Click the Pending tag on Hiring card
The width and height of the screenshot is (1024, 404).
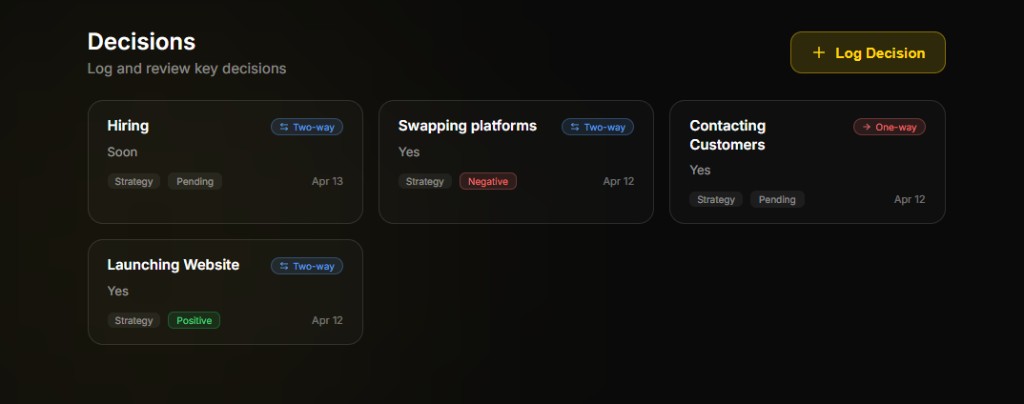pos(195,182)
